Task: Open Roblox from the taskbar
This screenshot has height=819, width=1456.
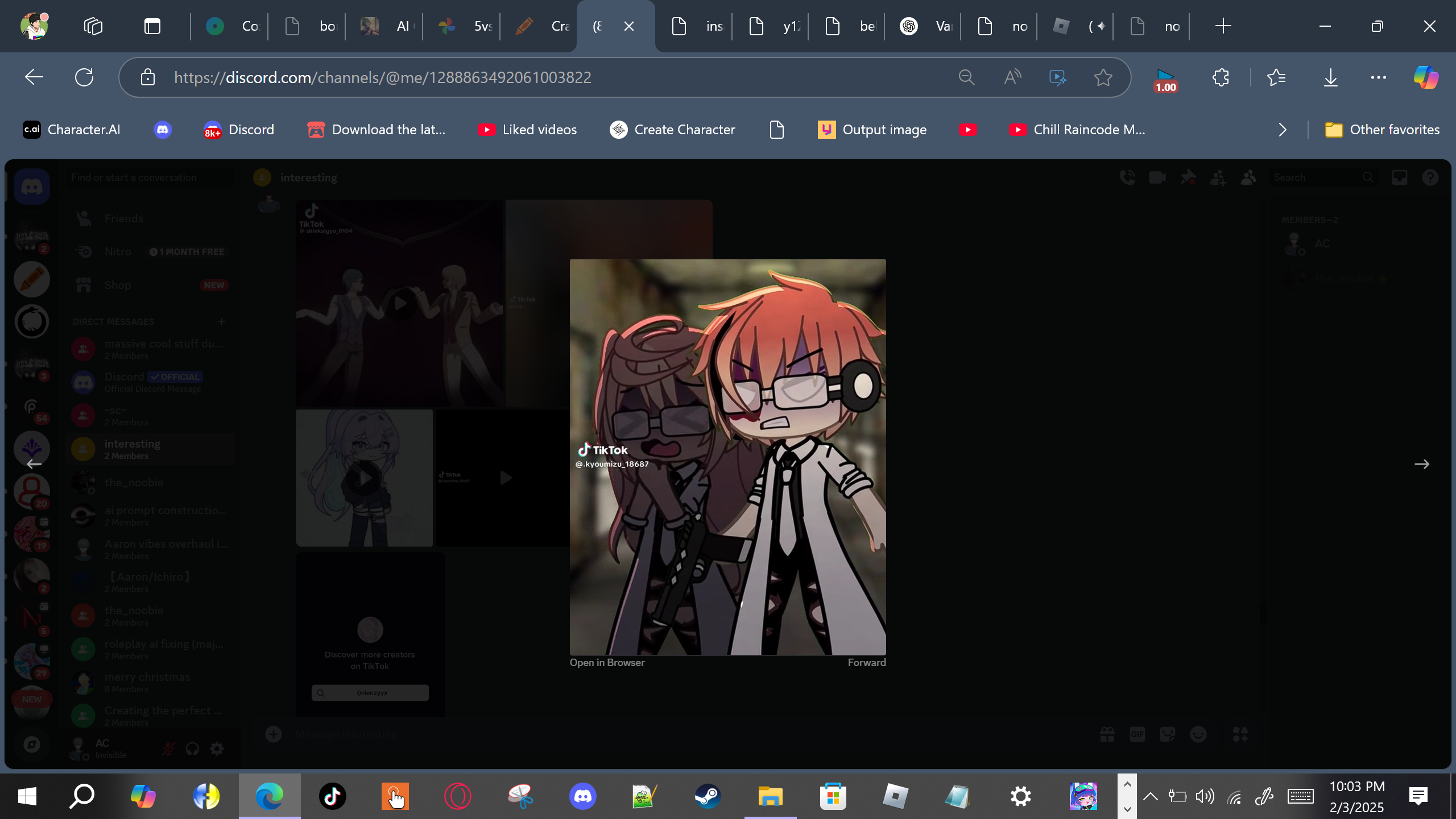Action: (x=895, y=796)
